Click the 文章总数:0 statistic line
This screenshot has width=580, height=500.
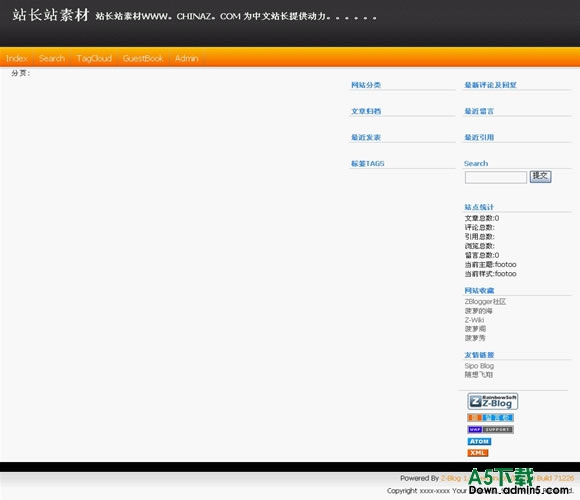coord(482,218)
